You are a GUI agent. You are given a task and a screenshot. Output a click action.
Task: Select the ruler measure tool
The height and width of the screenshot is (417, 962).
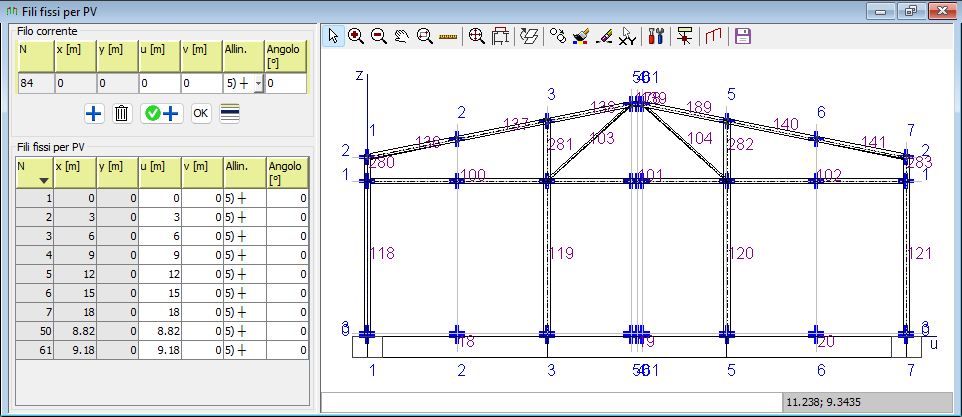(447, 36)
